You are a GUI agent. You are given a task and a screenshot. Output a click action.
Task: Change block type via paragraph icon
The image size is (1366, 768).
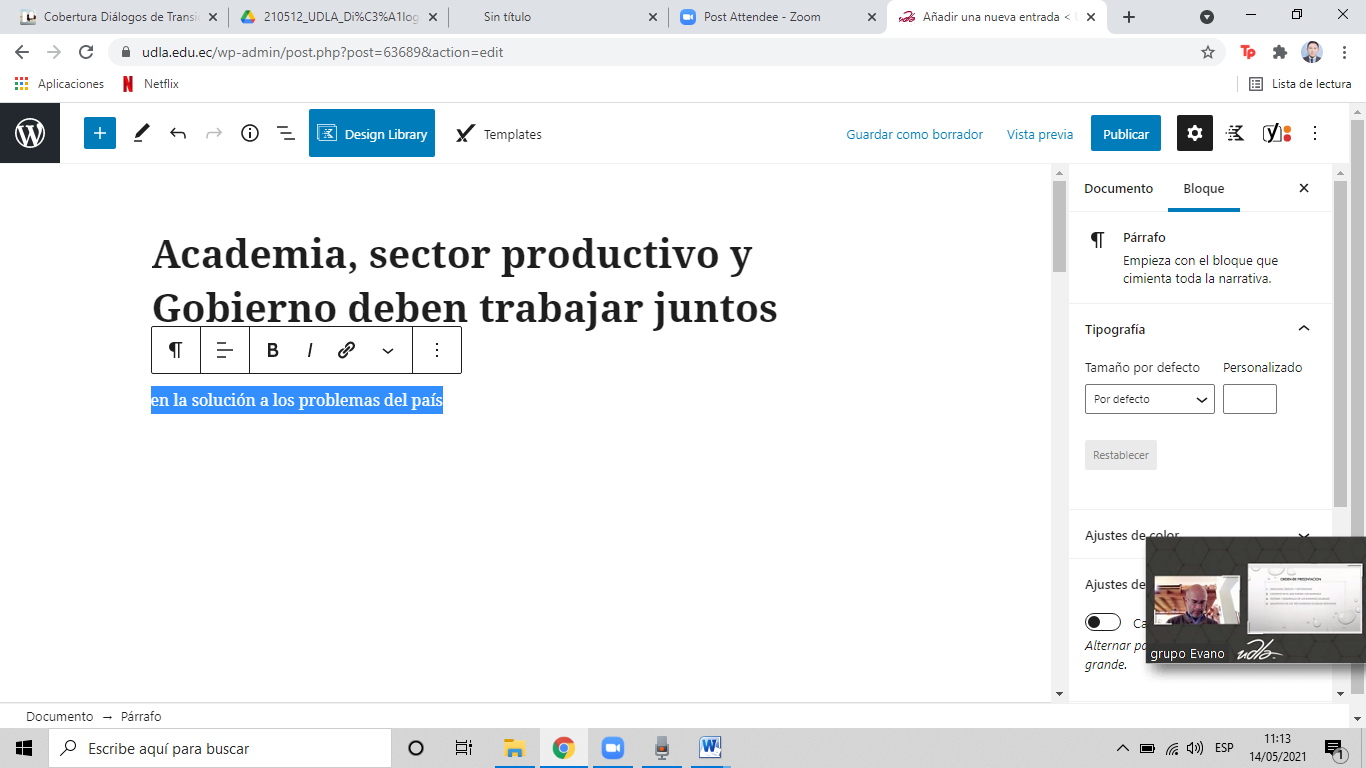tap(176, 350)
